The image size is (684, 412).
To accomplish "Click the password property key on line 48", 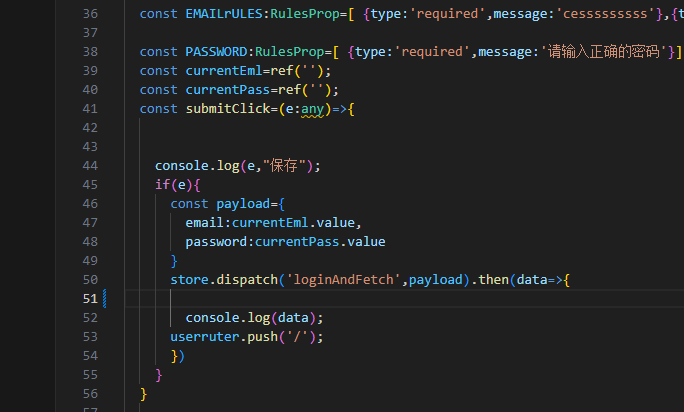I will (x=216, y=242).
